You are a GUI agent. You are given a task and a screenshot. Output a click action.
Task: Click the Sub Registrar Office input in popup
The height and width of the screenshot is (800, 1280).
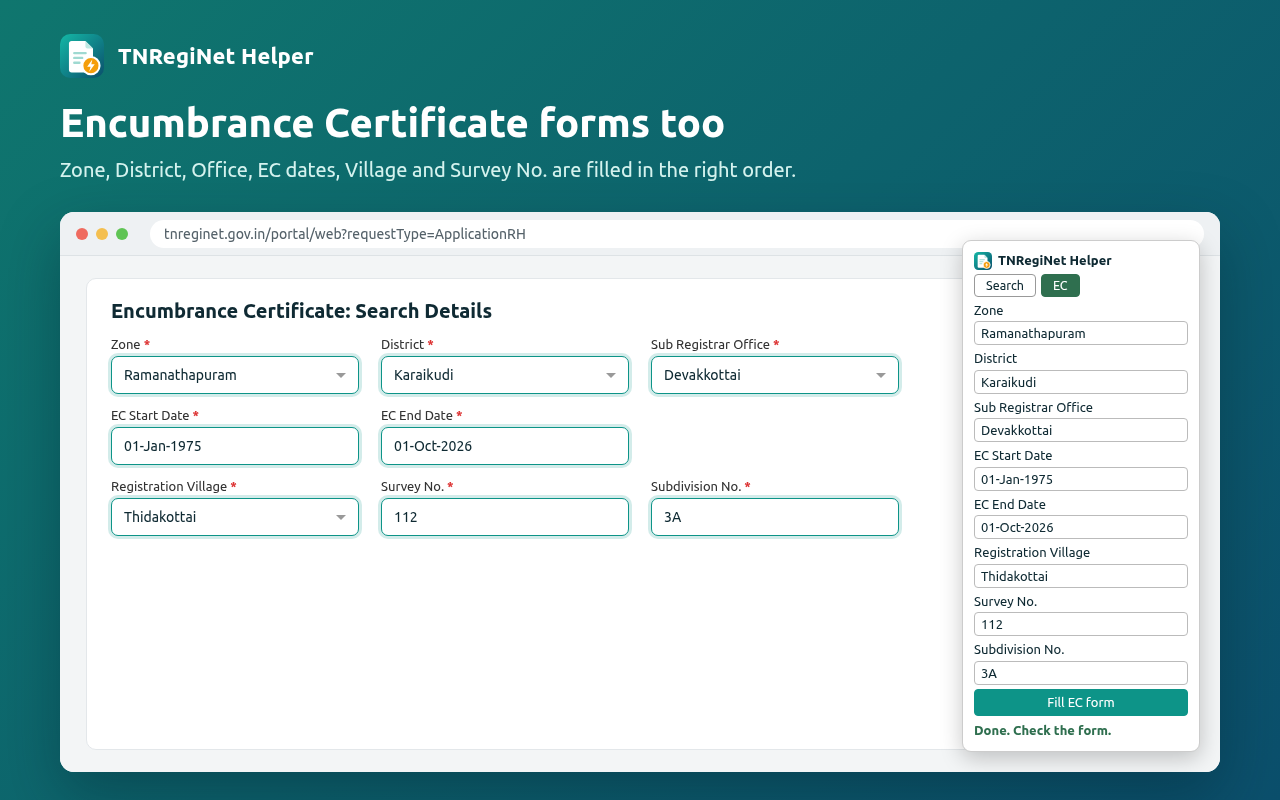[x=1081, y=430]
